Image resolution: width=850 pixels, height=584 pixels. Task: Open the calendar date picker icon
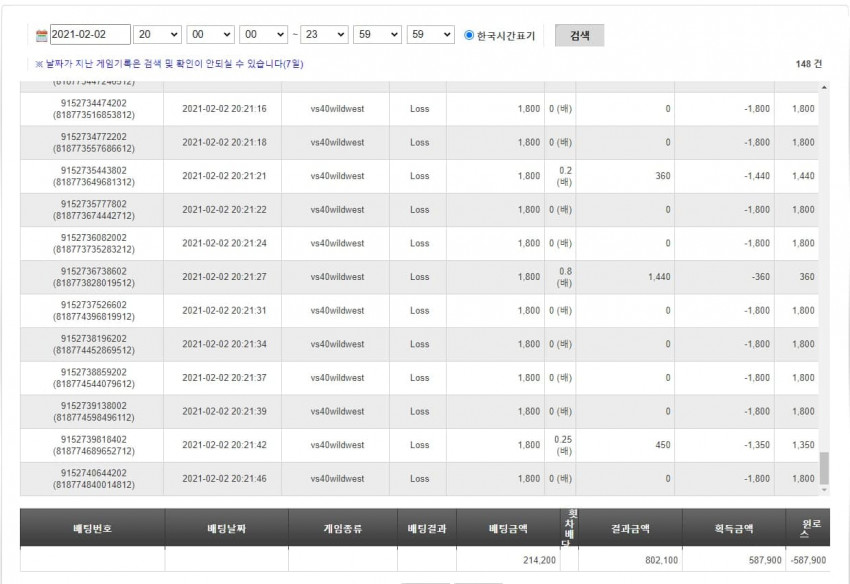(x=41, y=36)
